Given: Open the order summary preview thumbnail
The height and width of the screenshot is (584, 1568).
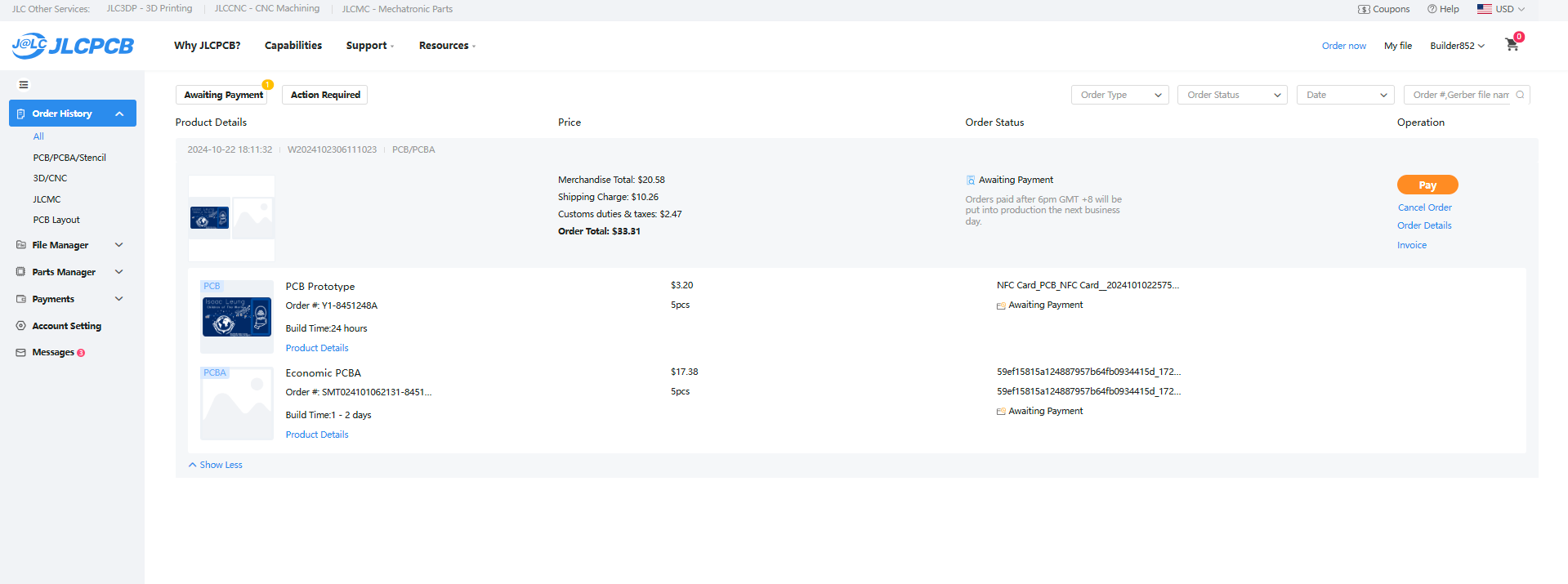Looking at the screenshot, I should click(231, 218).
